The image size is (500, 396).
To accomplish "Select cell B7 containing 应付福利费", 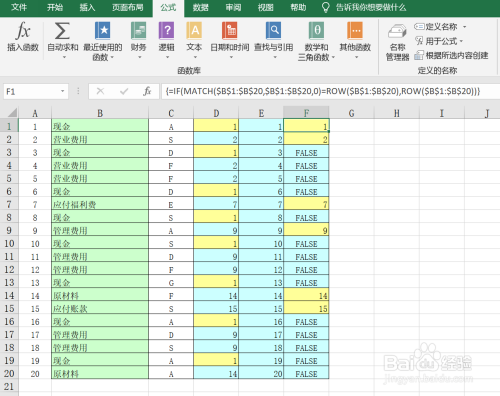I will pyautogui.click(x=100, y=204).
